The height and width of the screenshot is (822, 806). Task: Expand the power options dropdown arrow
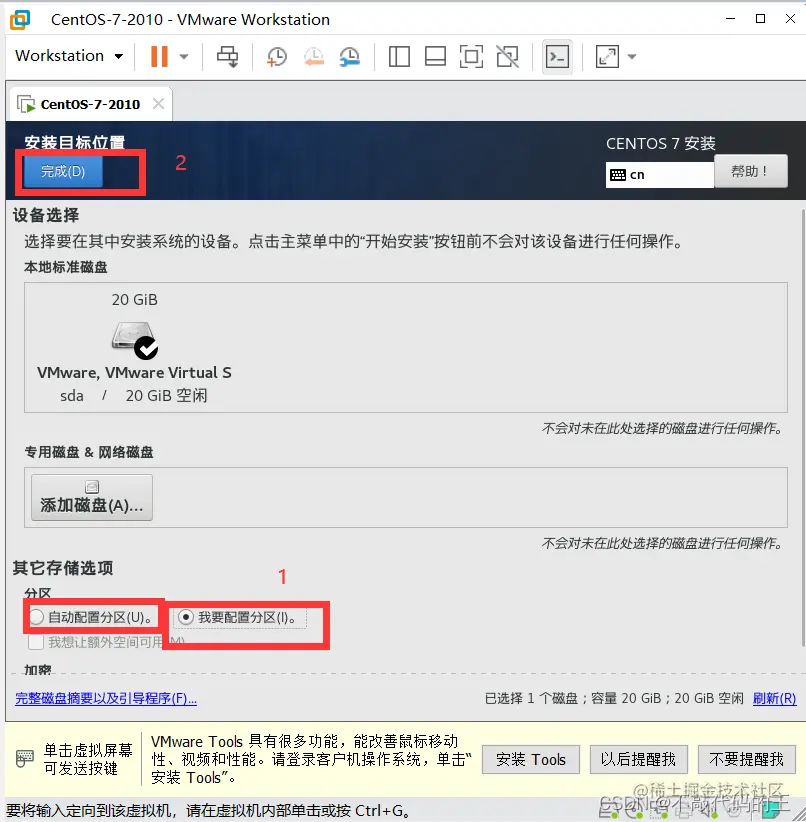[x=184, y=57]
